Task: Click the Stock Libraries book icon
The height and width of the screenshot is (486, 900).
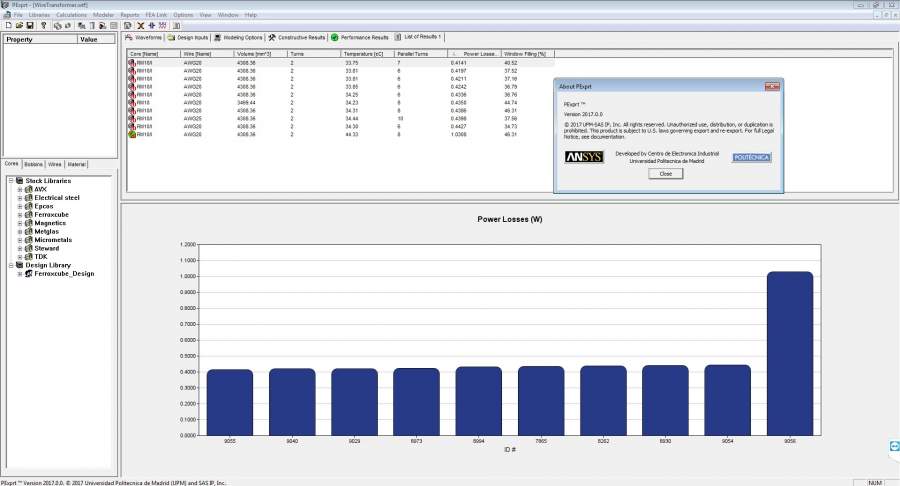Action: click(19, 180)
